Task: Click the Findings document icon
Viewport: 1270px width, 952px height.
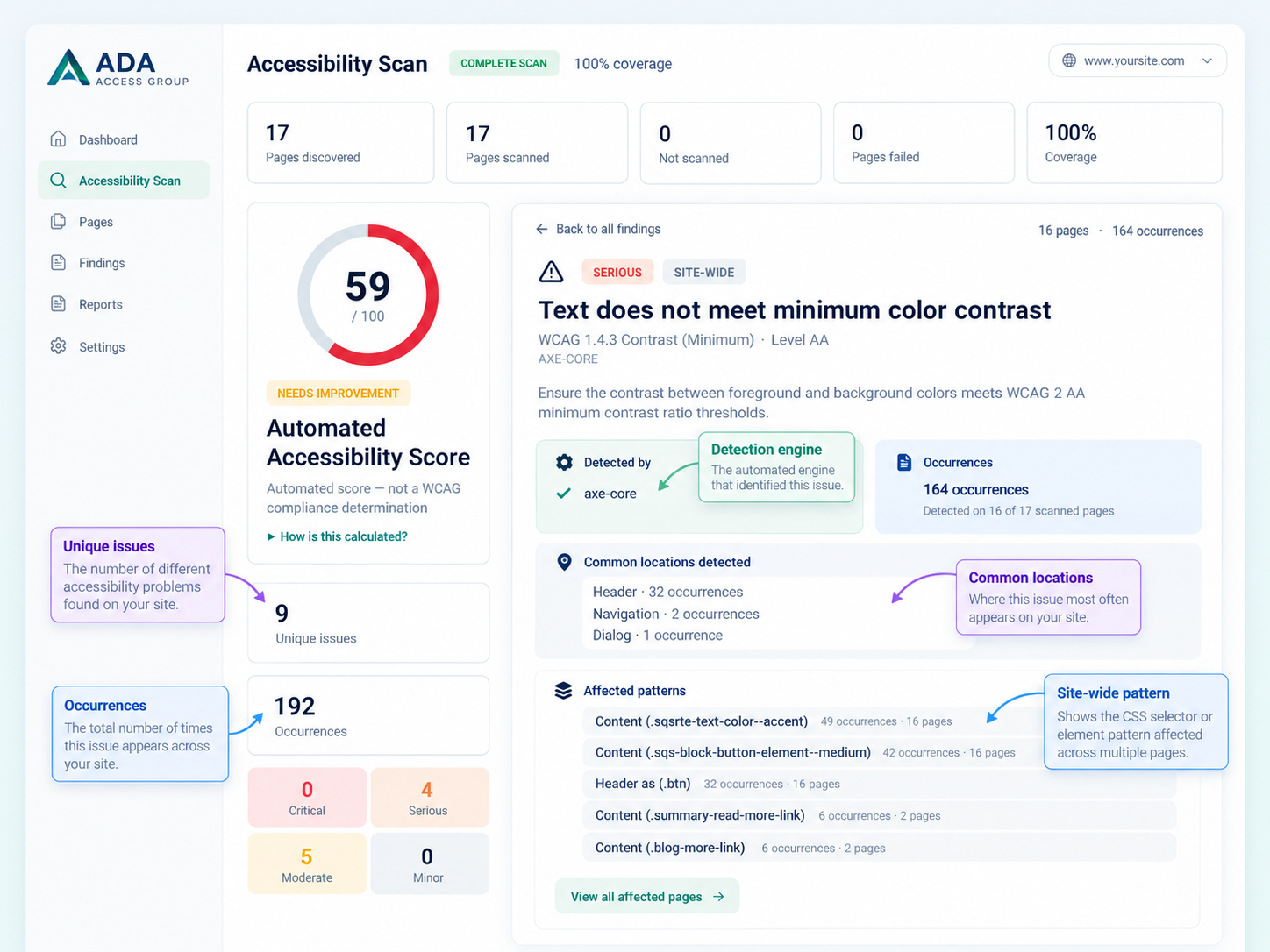Action: (58, 262)
